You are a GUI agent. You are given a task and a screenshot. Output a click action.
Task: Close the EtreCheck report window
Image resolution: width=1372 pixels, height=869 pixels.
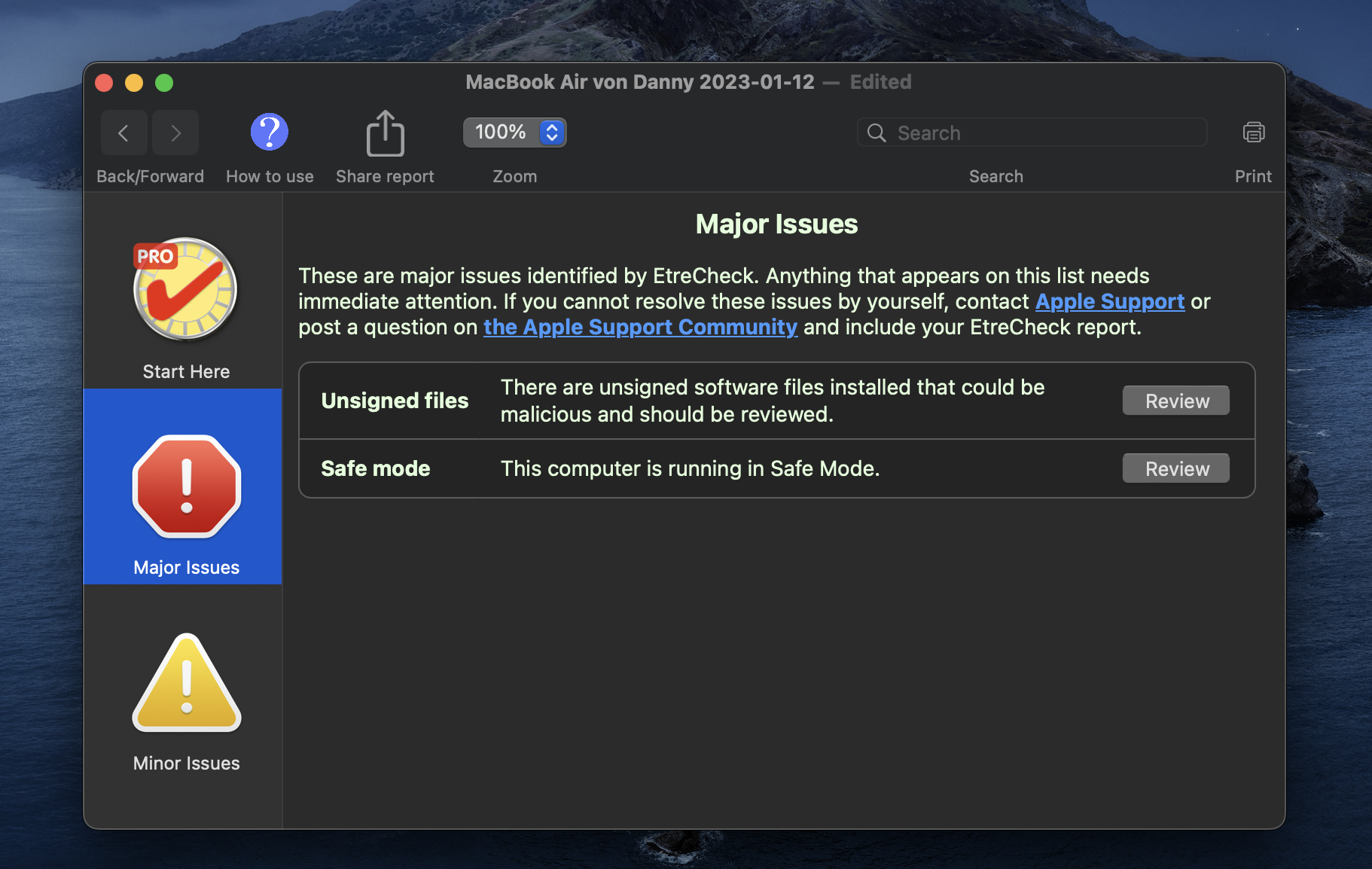(105, 83)
